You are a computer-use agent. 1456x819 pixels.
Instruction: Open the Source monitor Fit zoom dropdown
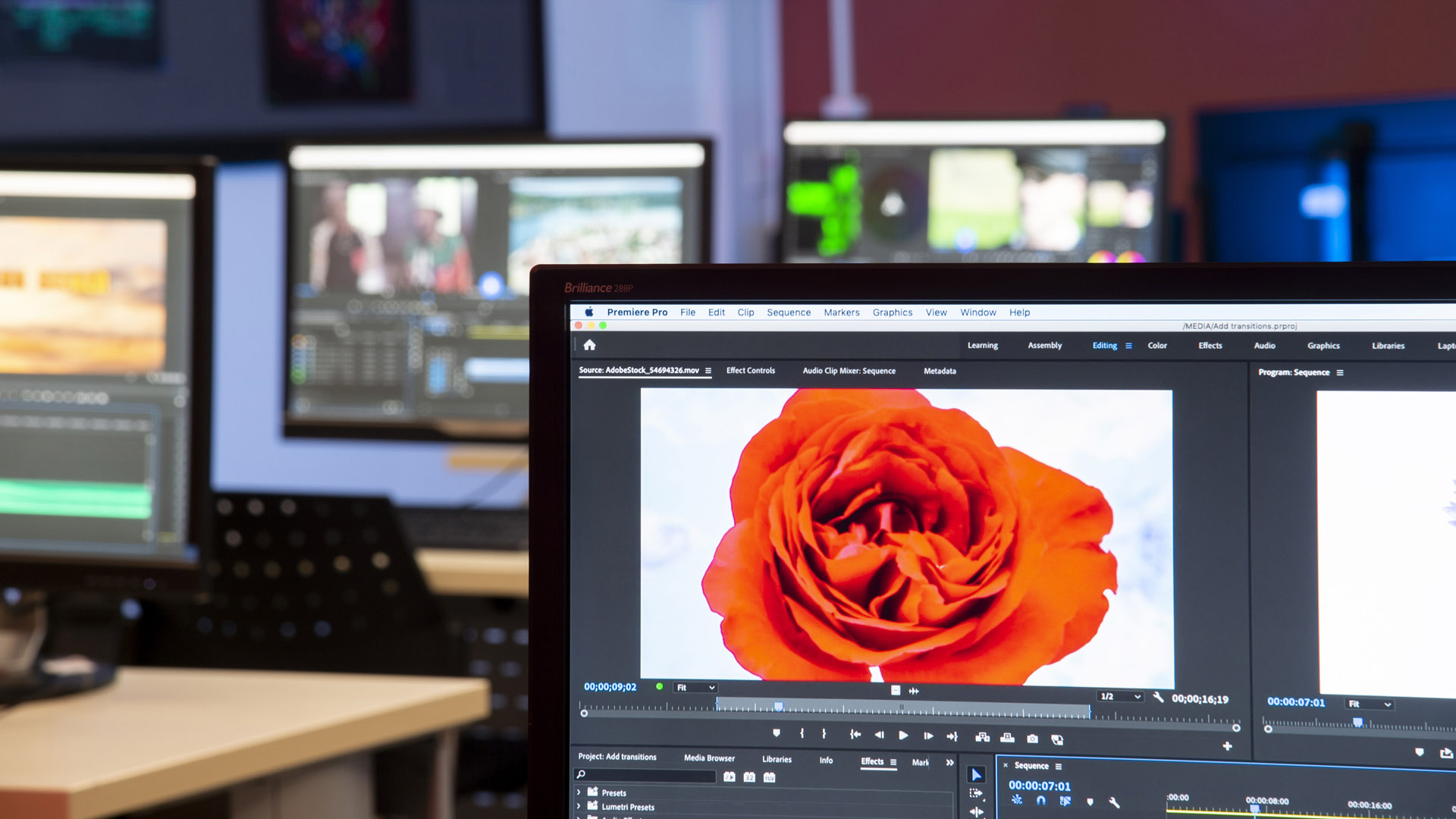(695, 688)
